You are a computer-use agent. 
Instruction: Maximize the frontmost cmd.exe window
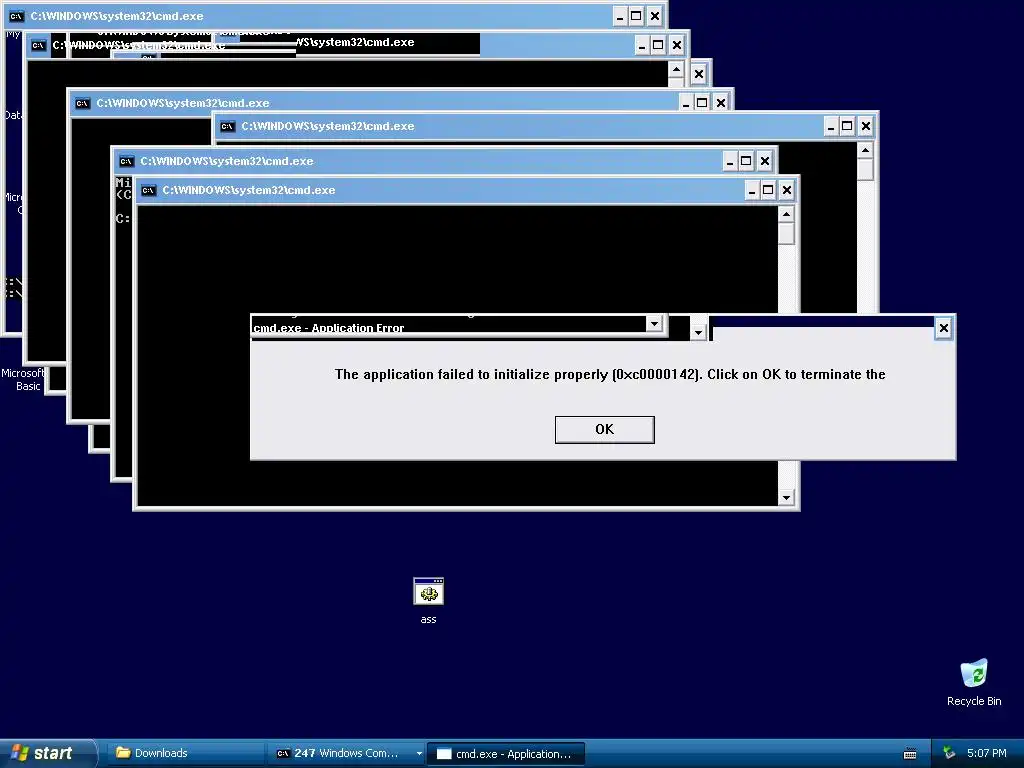click(768, 190)
